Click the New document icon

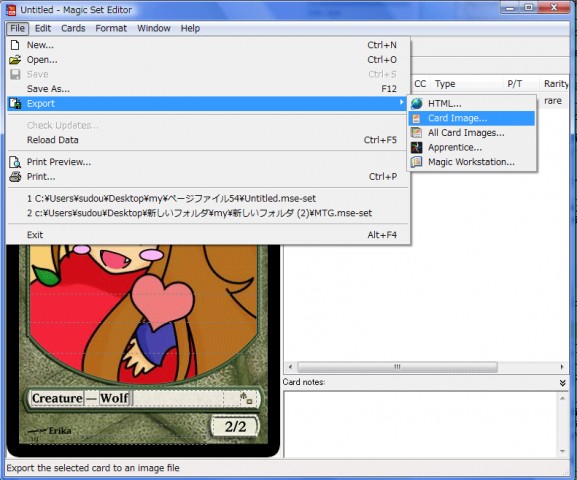[x=15, y=45]
